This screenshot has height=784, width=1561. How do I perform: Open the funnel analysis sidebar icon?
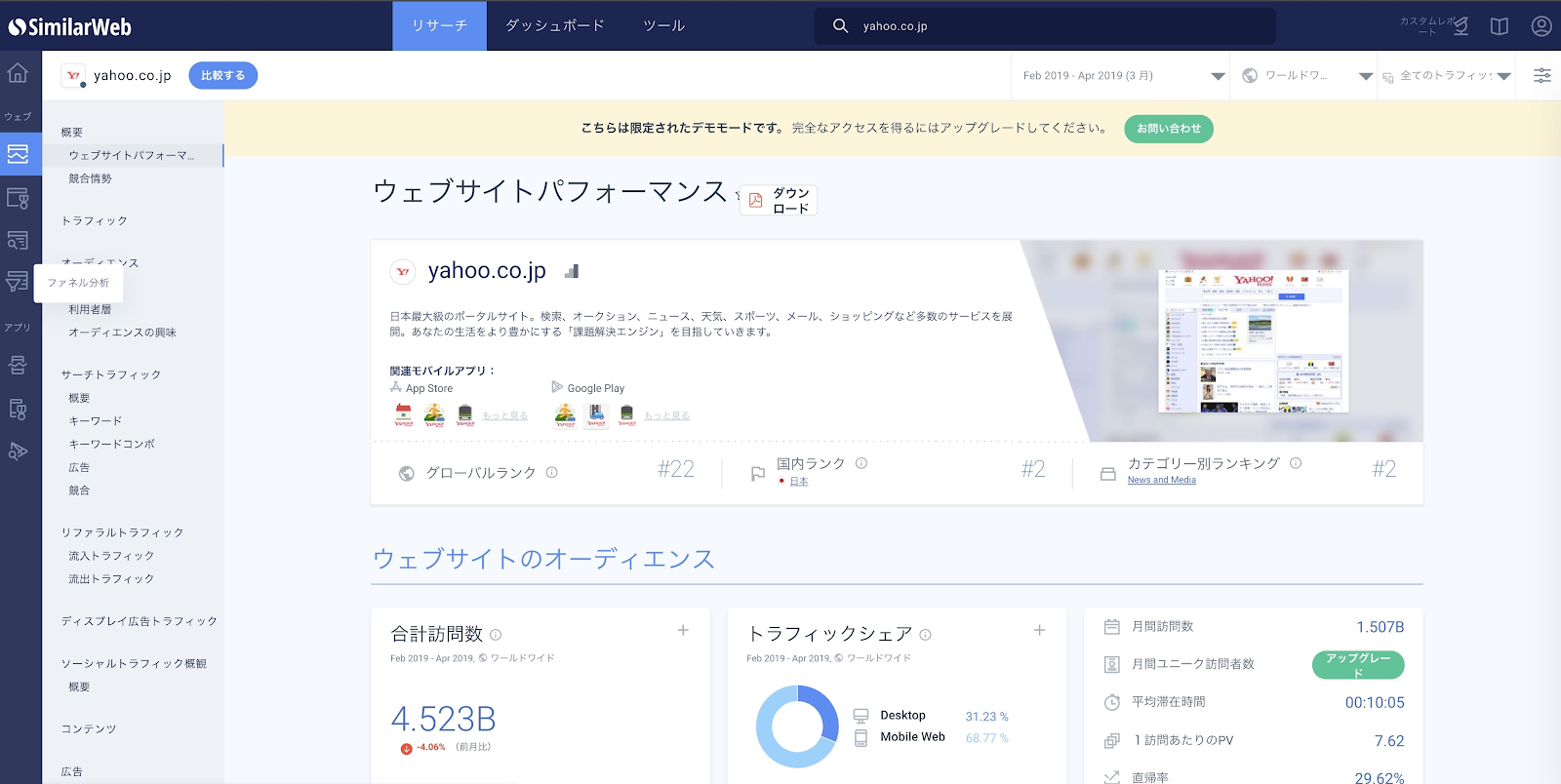tap(18, 282)
